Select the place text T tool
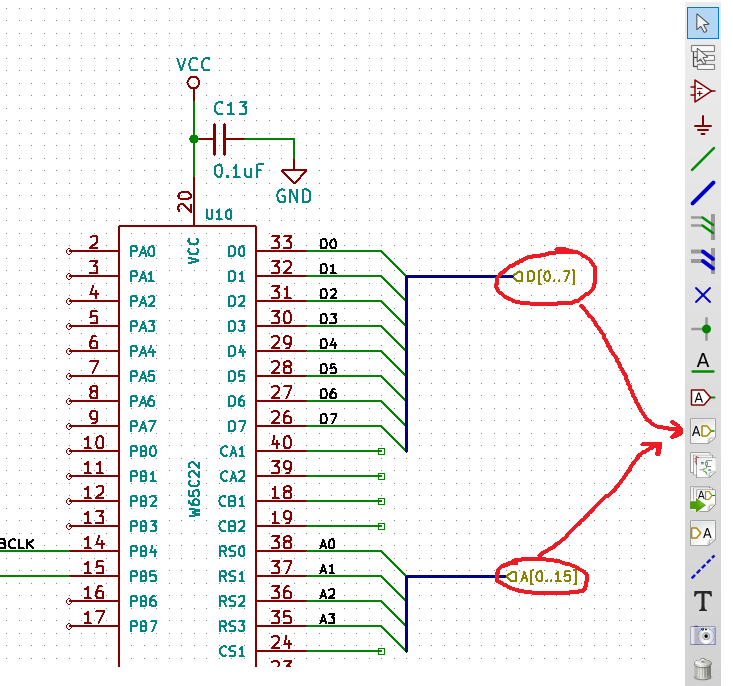The width and height of the screenshot is (733, 686). point(703,601)
